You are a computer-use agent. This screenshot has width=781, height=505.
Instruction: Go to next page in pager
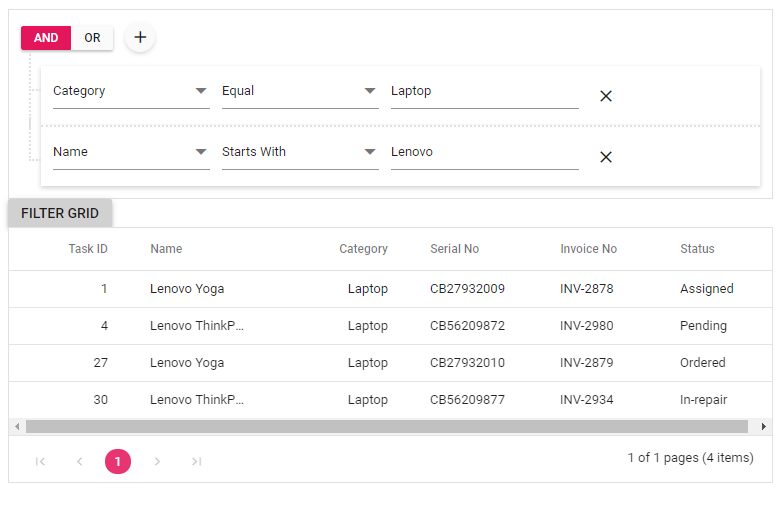pos(157,461)
